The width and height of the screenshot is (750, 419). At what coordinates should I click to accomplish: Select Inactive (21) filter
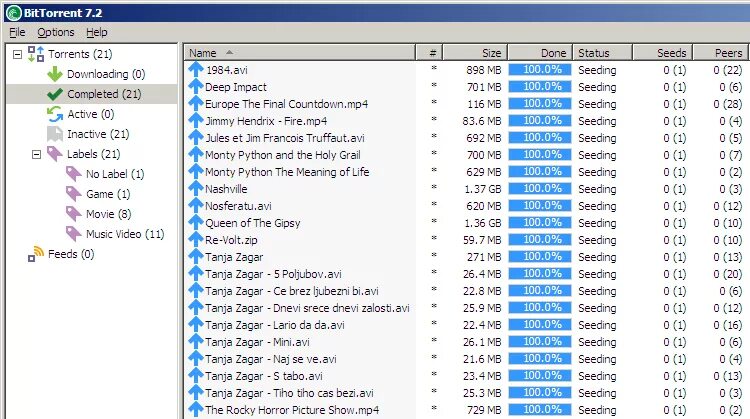pyautogui.click(x=98, y=134)
